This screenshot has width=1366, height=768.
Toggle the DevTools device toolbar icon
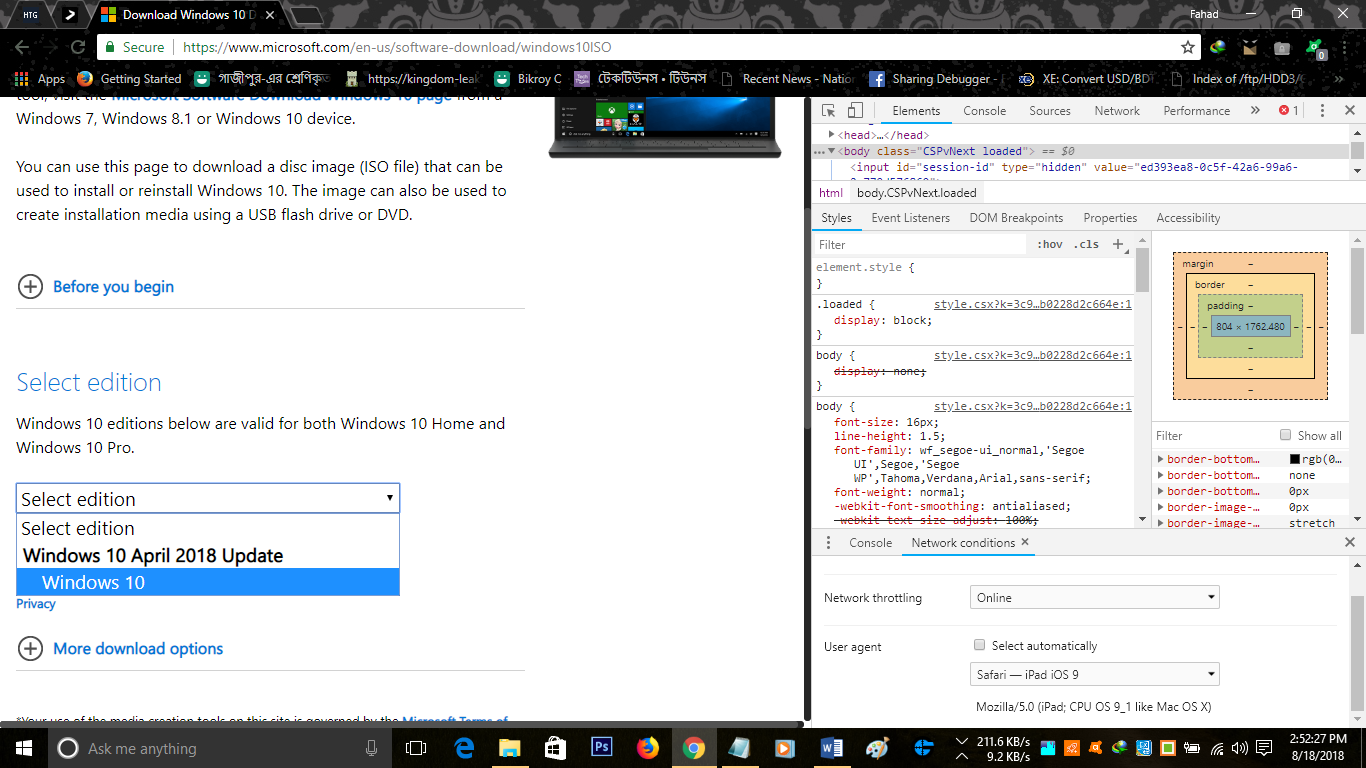coord(855,111)
